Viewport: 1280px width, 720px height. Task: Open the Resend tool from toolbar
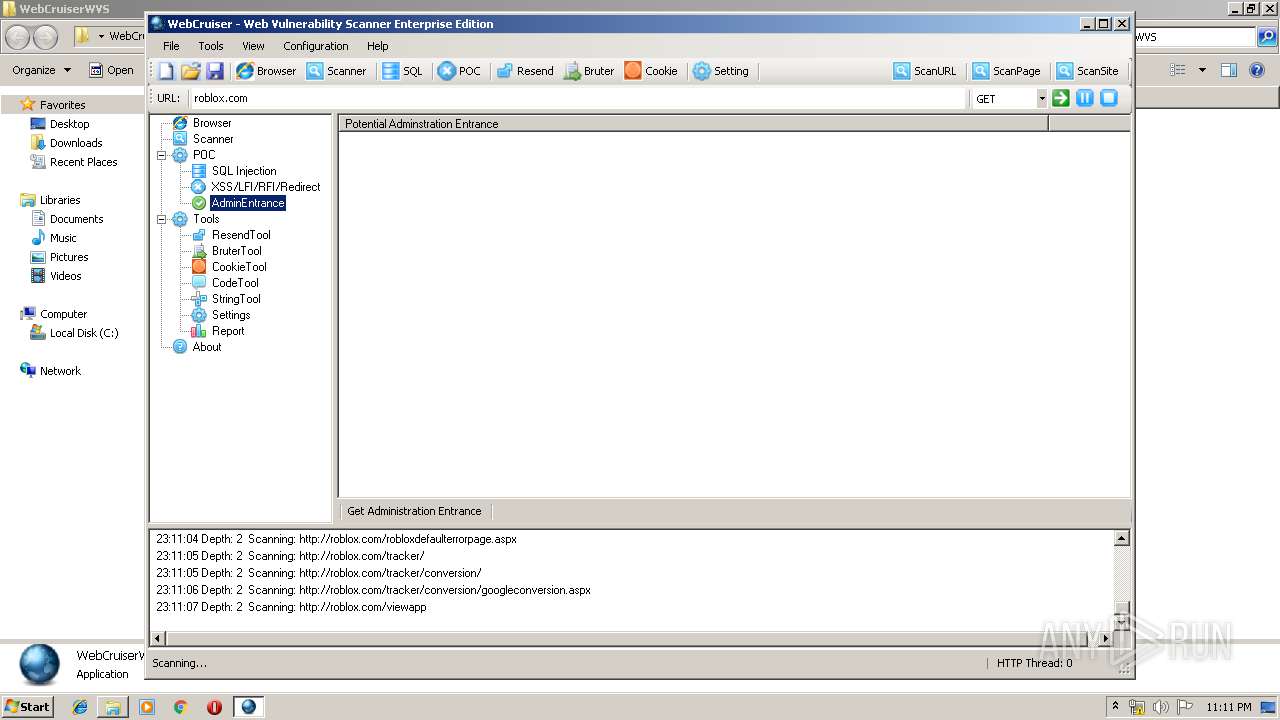(525, 71)
